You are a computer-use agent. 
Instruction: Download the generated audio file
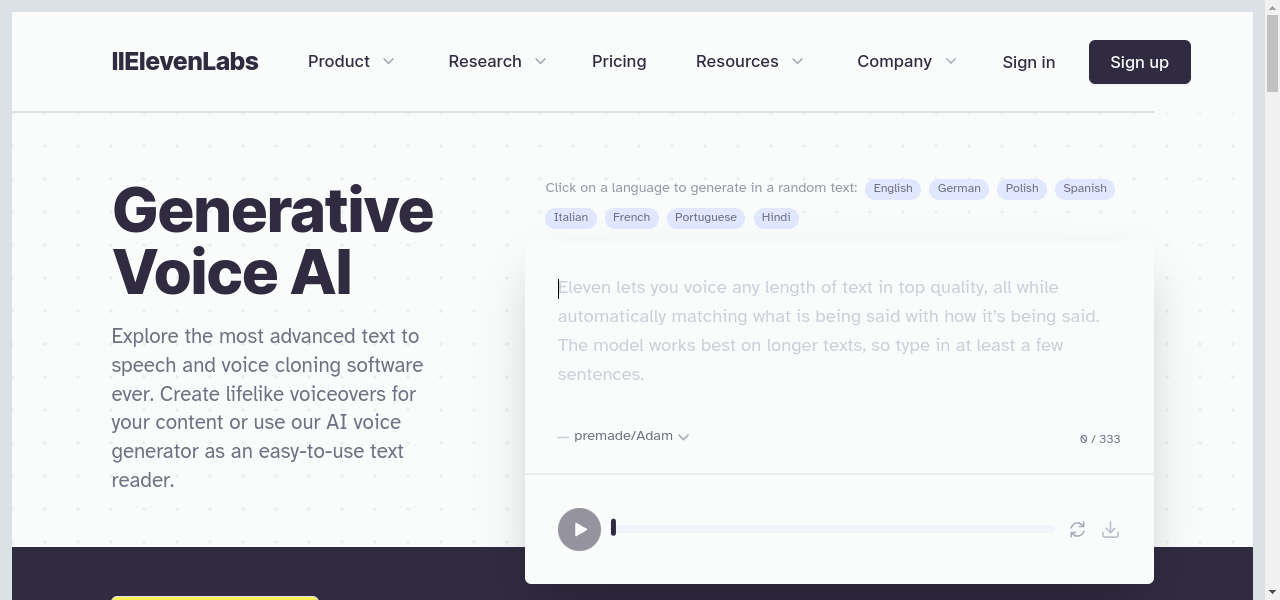1110,529
